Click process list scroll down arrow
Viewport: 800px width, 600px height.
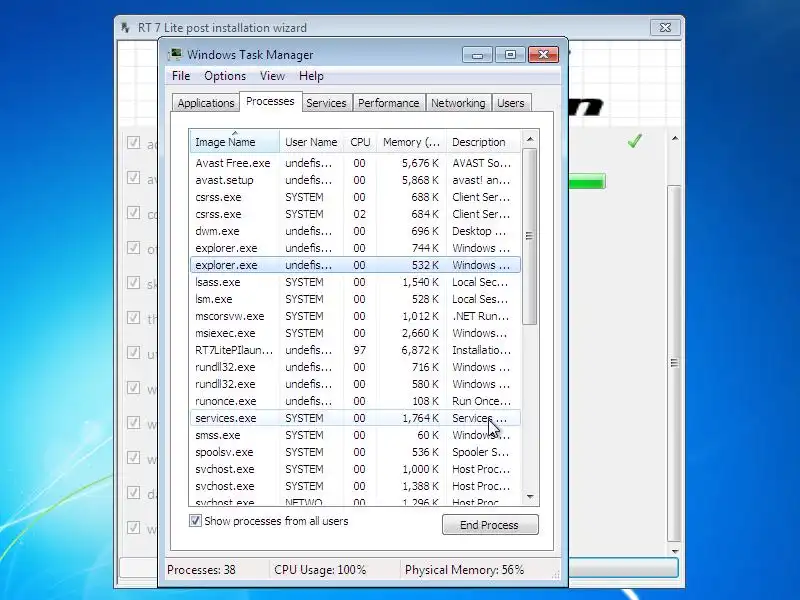tap(530, 496)
